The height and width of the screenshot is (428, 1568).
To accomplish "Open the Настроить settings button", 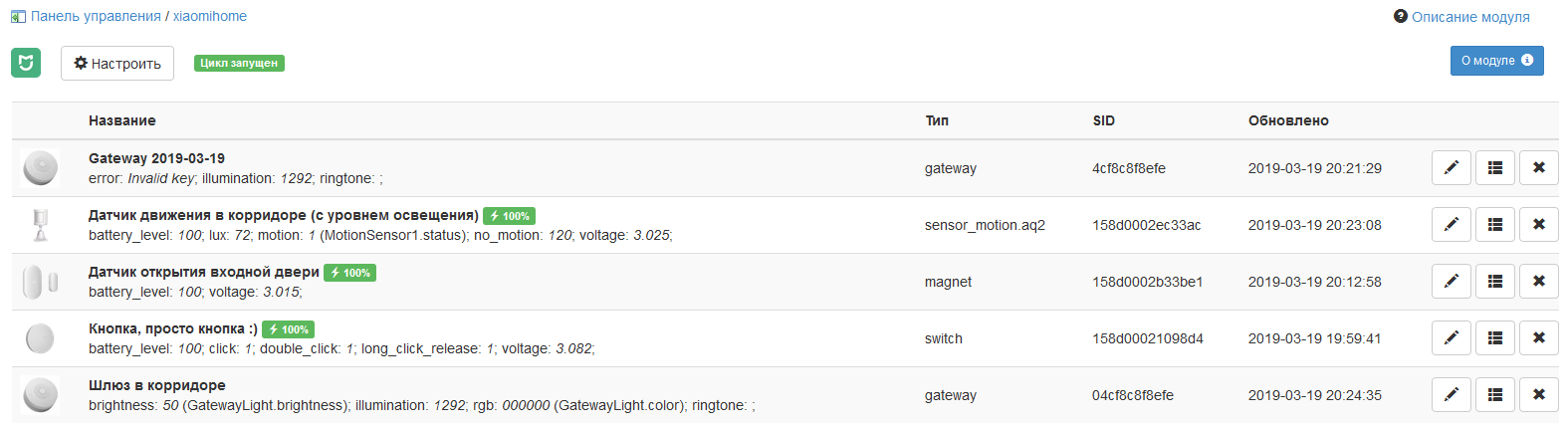I will [x=117, y=64].
